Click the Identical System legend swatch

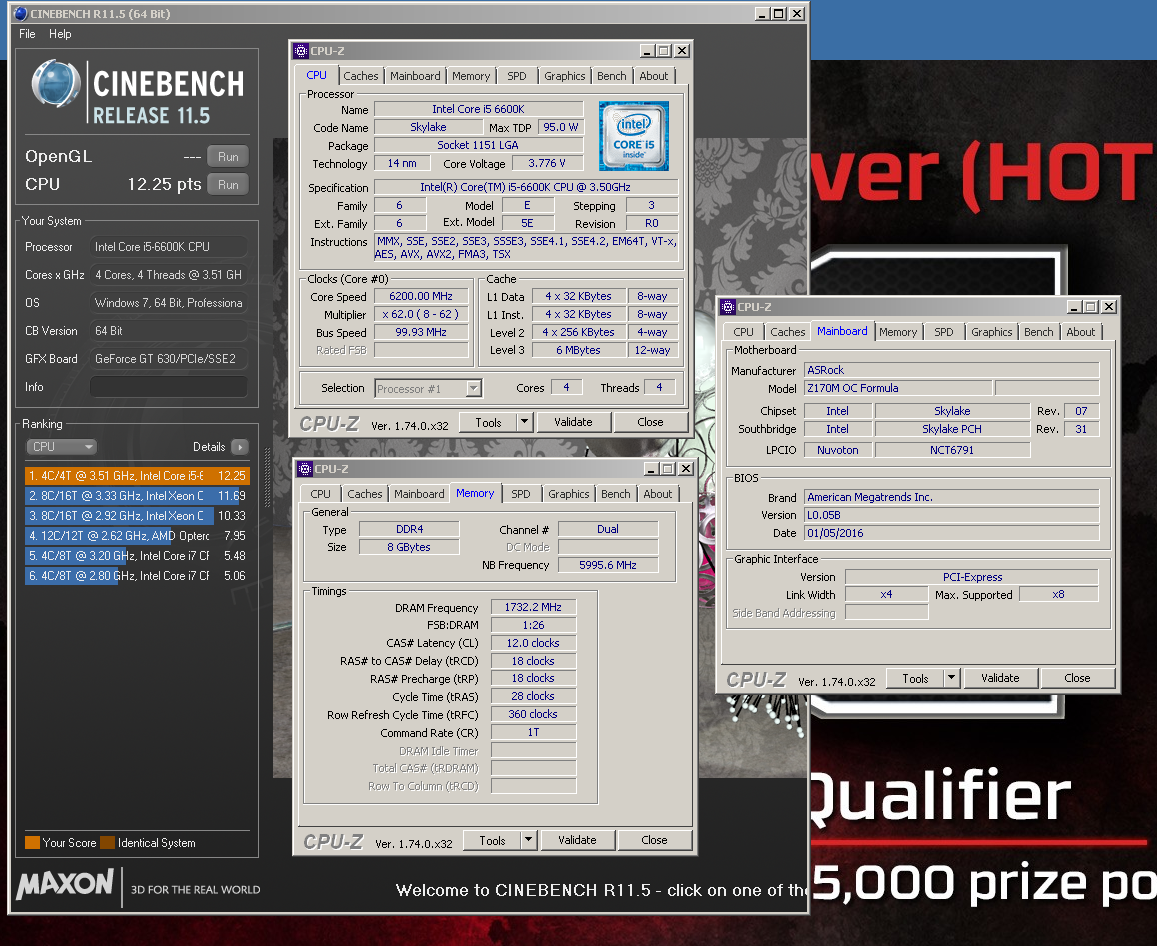tap(108, 843)
